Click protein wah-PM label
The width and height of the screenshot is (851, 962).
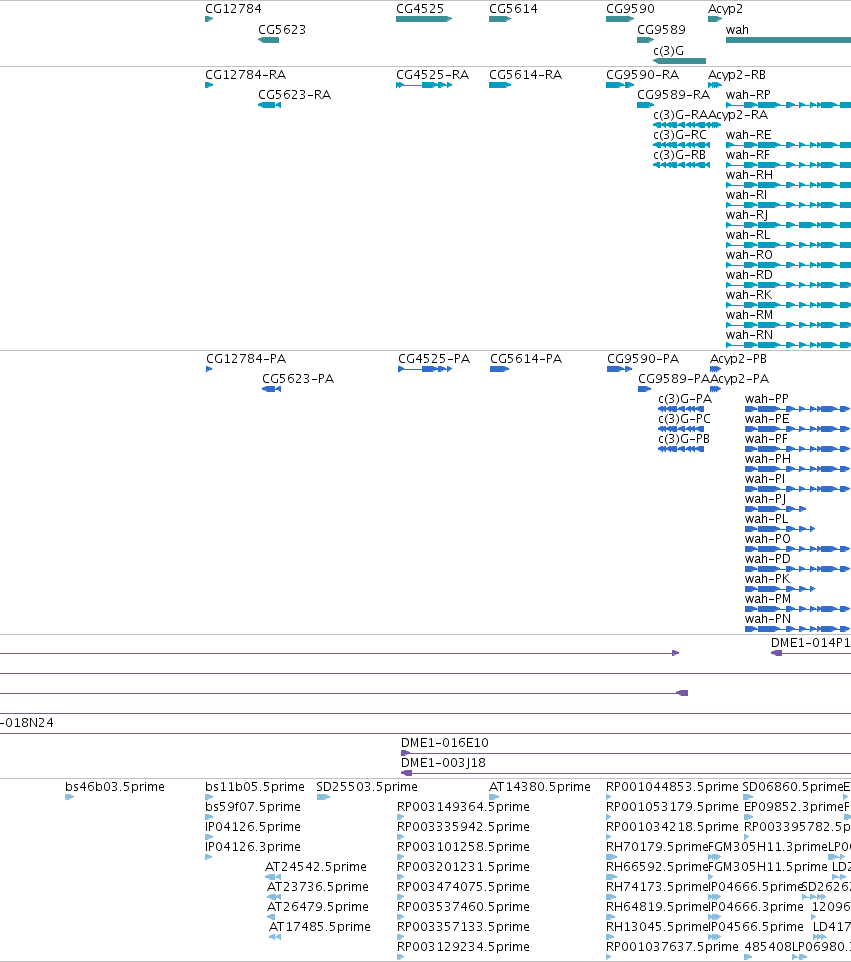point(768,598)
